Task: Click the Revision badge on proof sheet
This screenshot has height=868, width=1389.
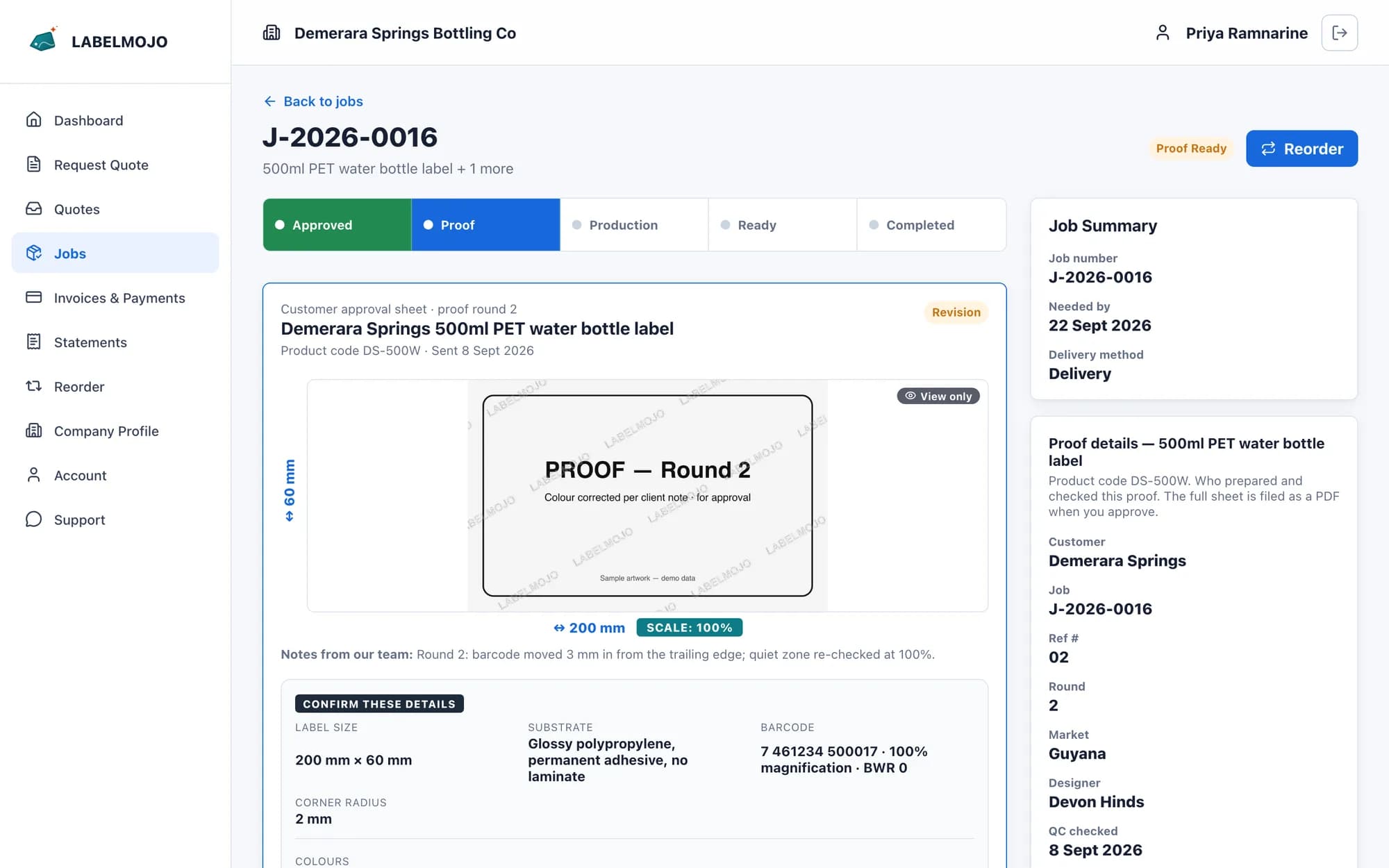Action: [x=956, y=312]
